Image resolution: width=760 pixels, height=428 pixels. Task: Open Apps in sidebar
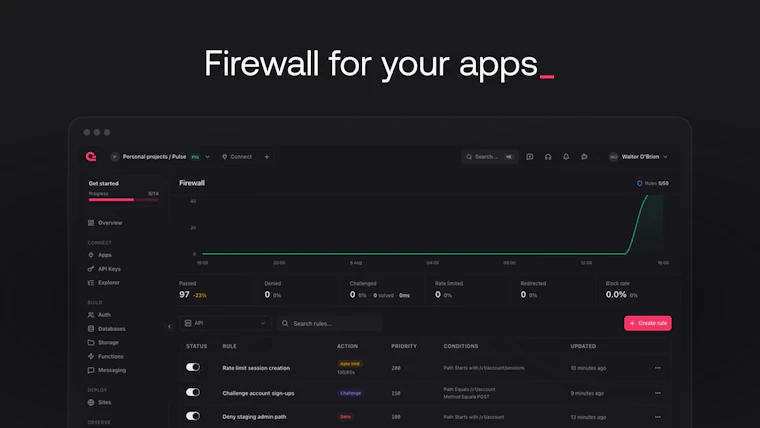coord(100,254)
